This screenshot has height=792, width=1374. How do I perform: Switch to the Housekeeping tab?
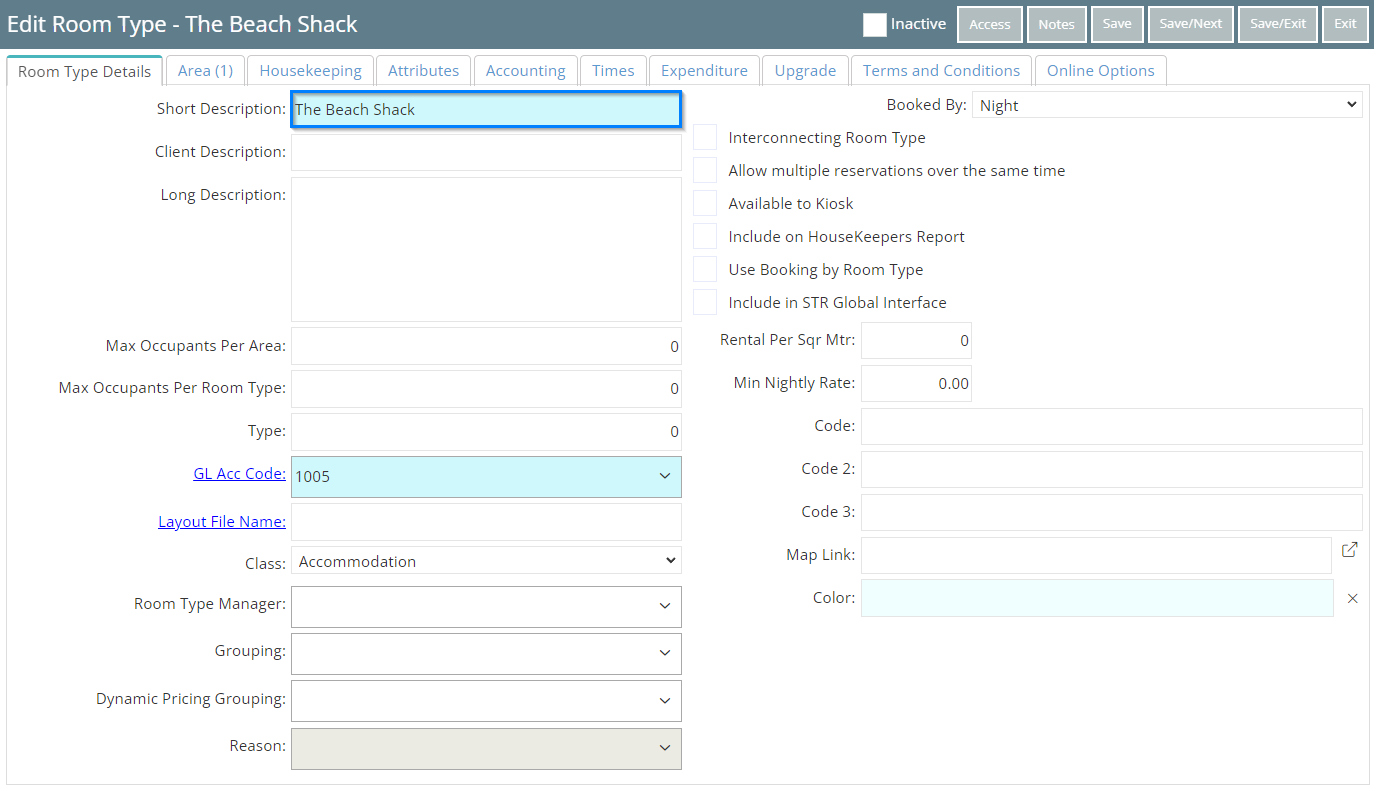pos(310,71)
